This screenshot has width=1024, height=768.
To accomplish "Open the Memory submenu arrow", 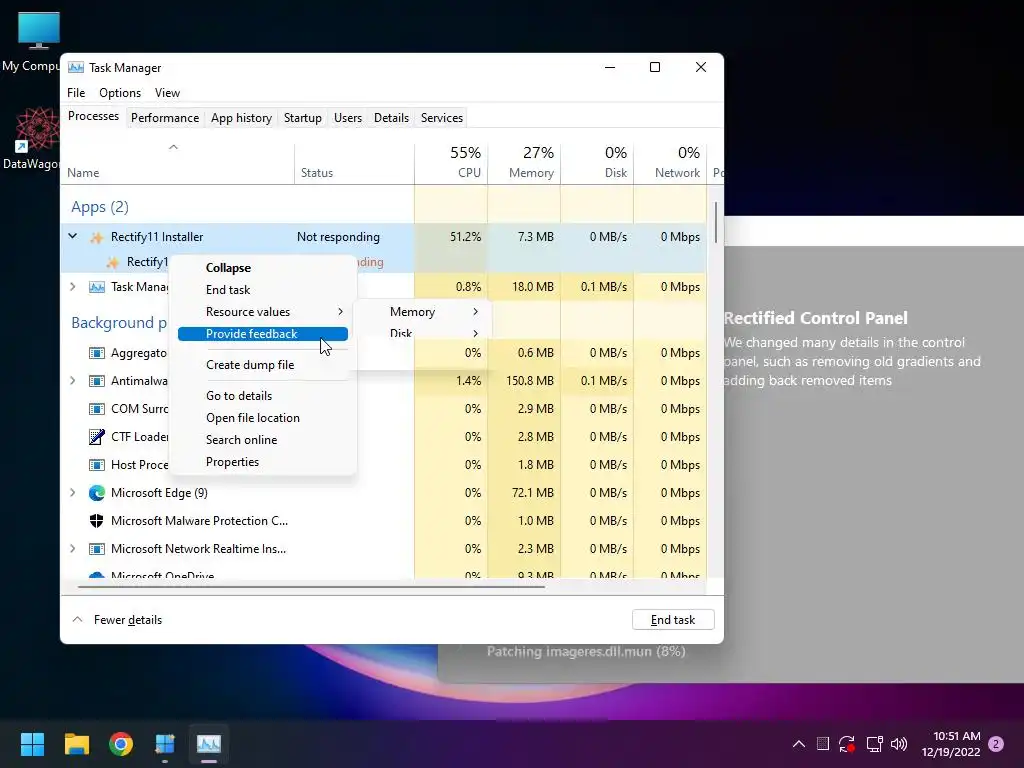I will [475, 312].
